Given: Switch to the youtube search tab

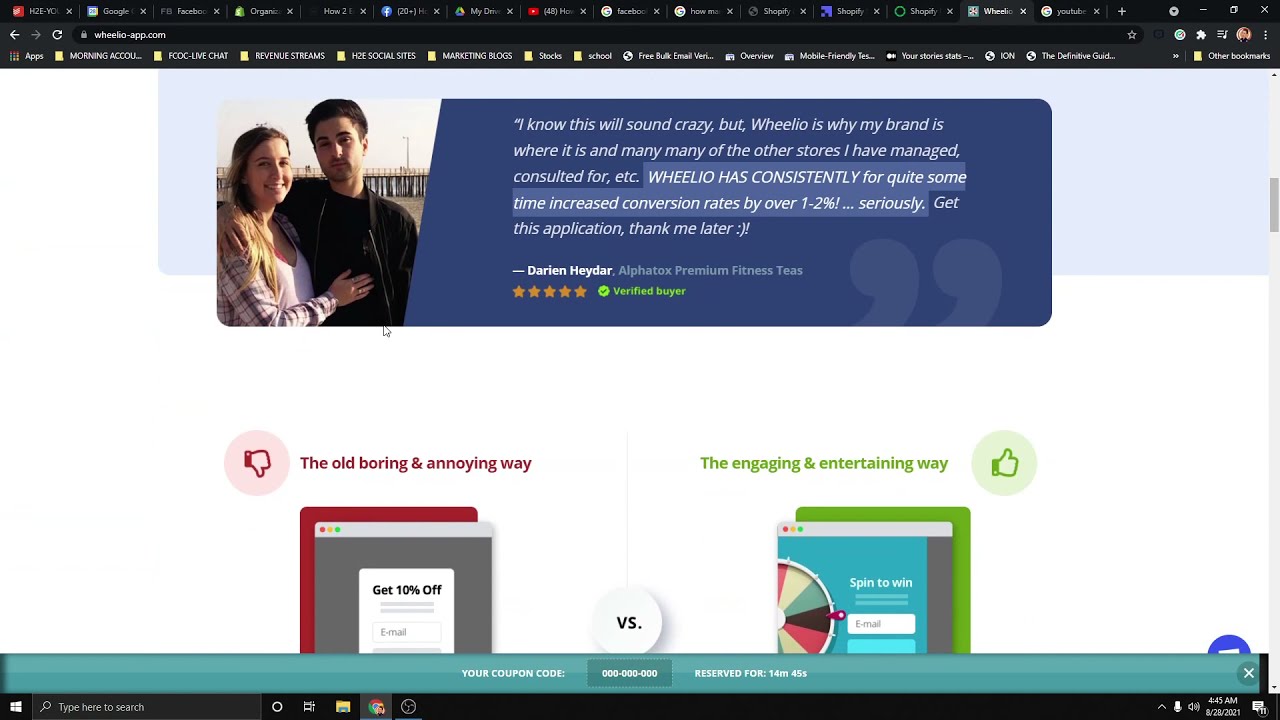Looking at the screenshot, I should click(1070, 11).
